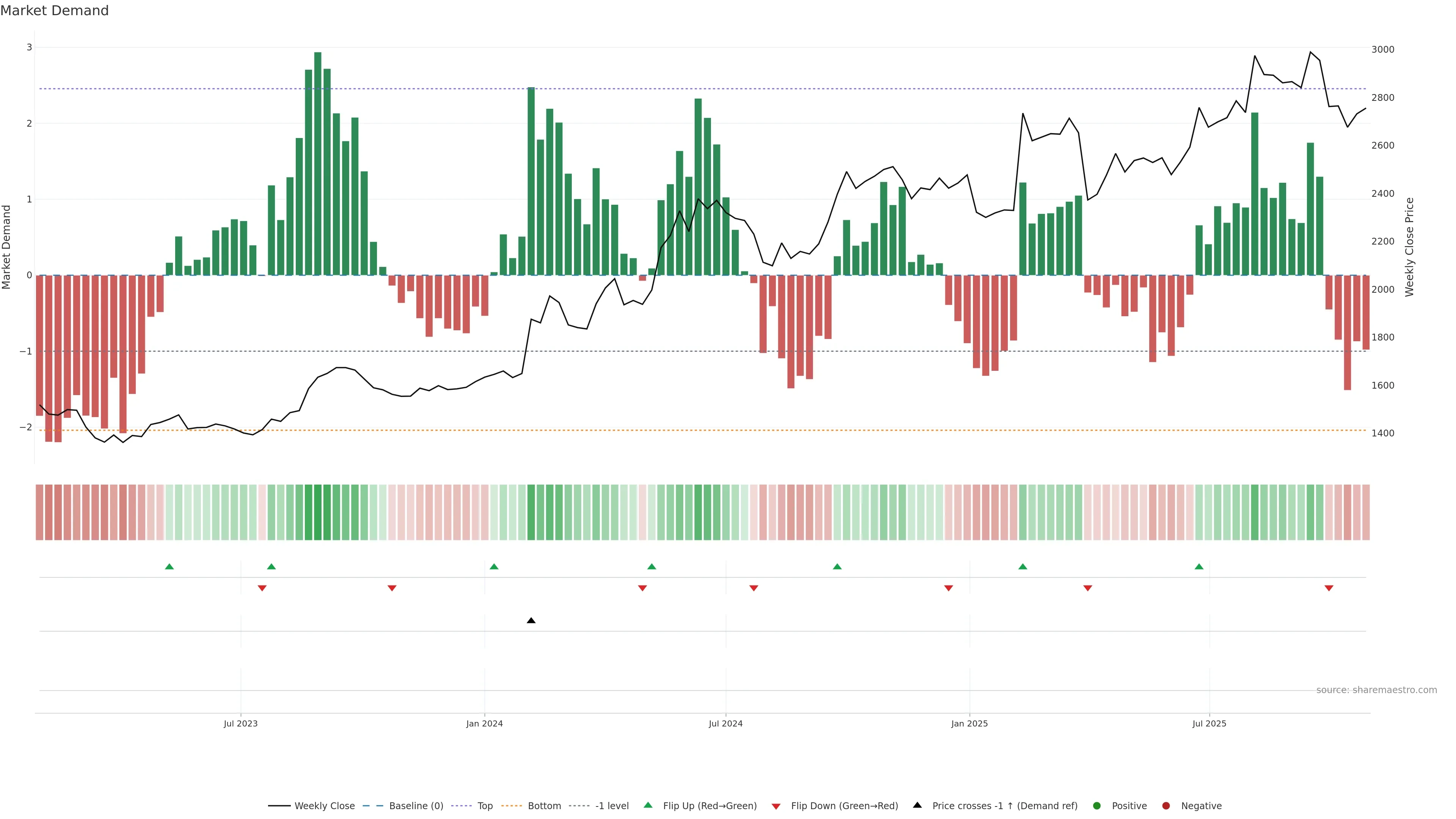1456x819 pixels.
Task: Click the red Flip Down legend triangle
Action: tap(776, 806)
